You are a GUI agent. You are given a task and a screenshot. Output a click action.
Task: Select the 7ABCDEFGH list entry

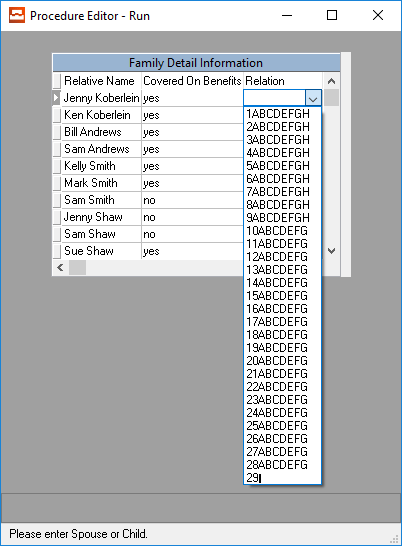[282, 192]
